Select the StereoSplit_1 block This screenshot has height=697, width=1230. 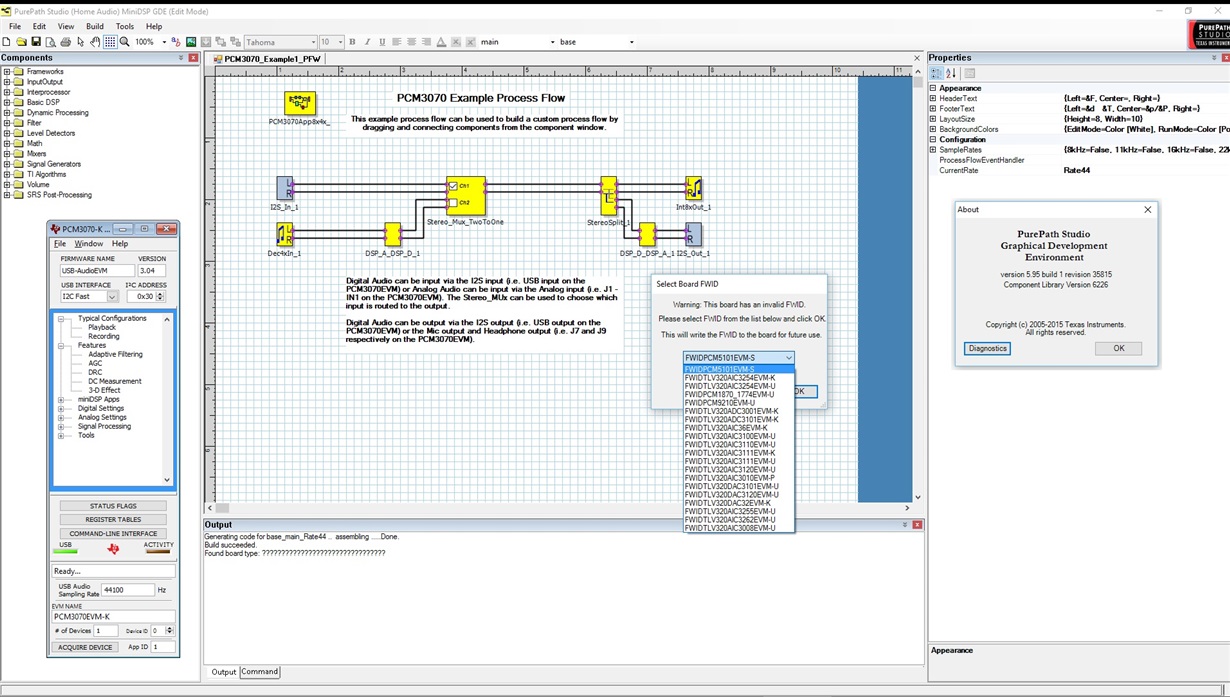pyautogui.click(x=608, y=196)
